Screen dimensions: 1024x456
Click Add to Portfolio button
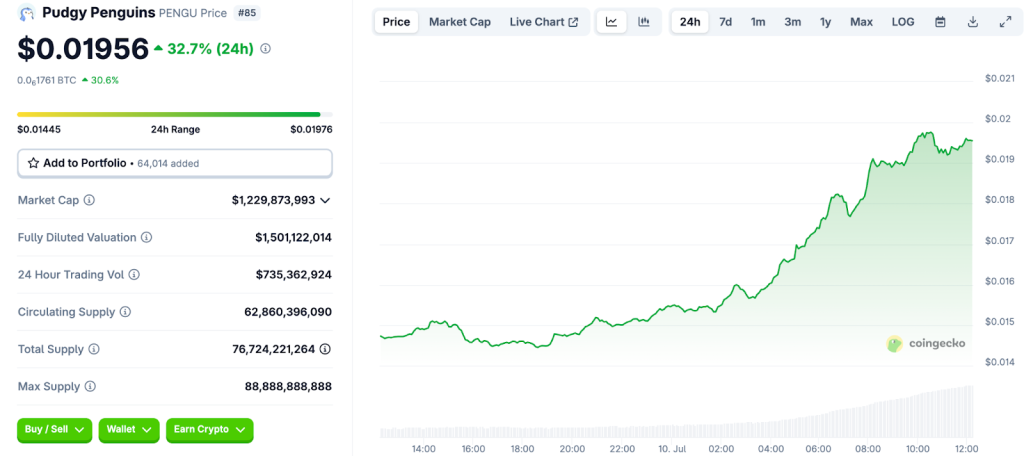(174, 163)
